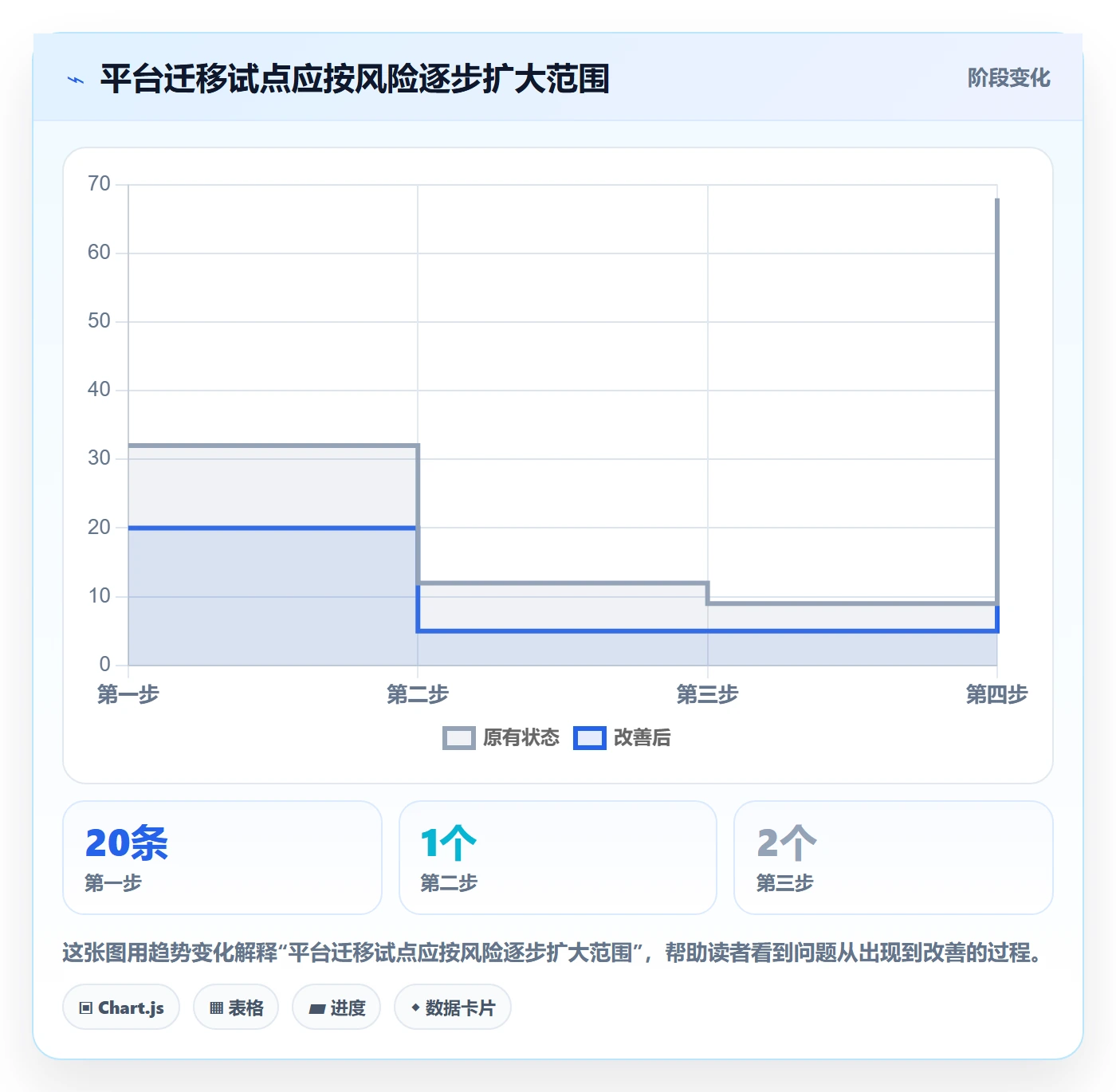The height and width of the screenshot is (1092, 1116).
Task: Select the 数据卡片 tag
Action: click(x=453, y=1008)
